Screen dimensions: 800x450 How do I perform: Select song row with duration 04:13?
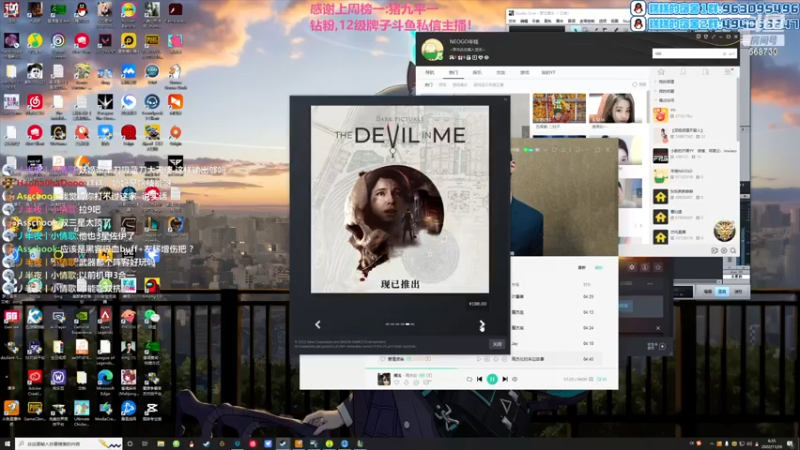click(x=554, y=312)
